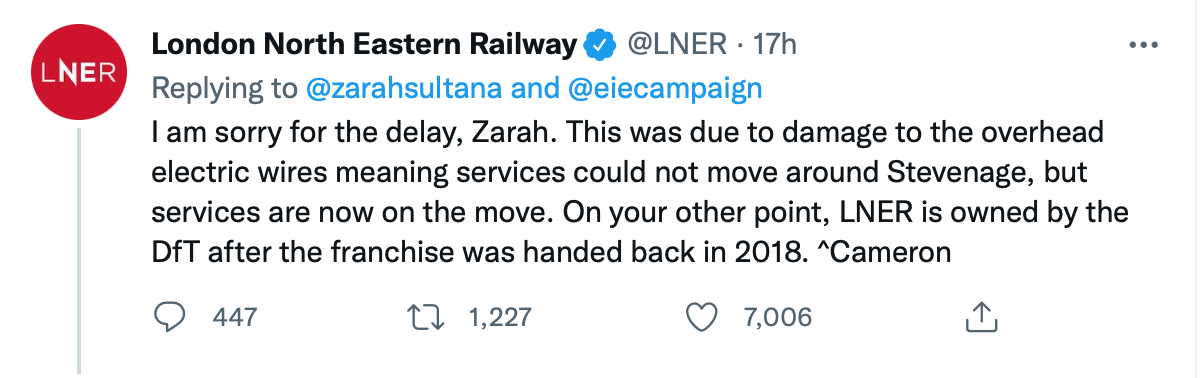Click the "Replying to" label
The width and height of the screenshot is (1202, 378).
pos(224,88)
